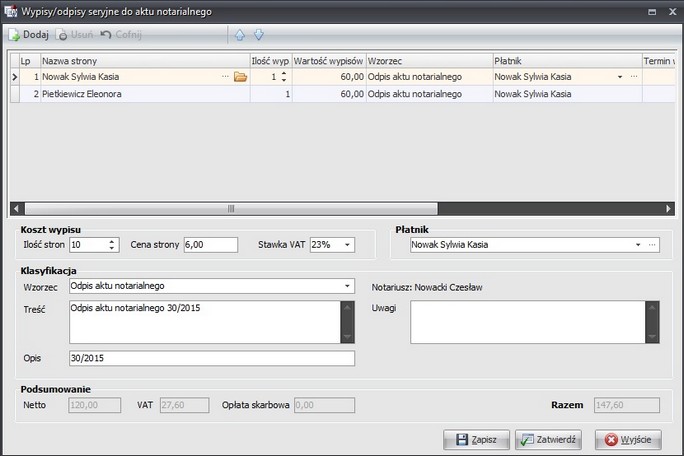Increase Ilość stron with the spinner
Viewport: 684px width, 456px height.
coord(112,241)
